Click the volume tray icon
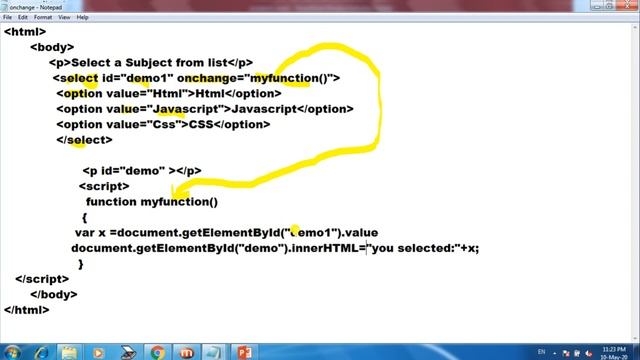The height and width of the screenshot is (360, 640). [588, 353]
